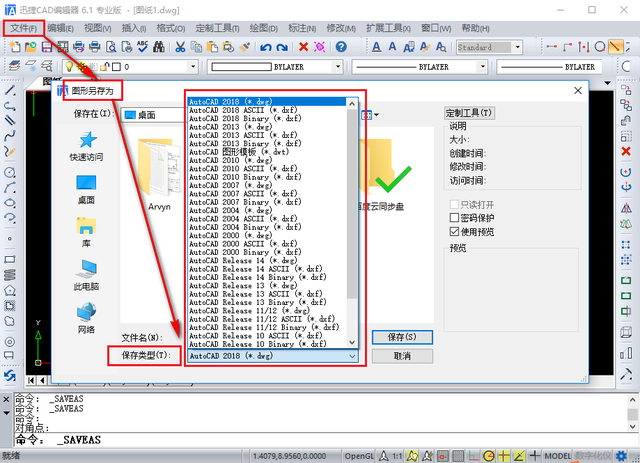This screenshot has height=463, width=640.
Task: Toggle the grid display status icon
Action: point(458,456)
